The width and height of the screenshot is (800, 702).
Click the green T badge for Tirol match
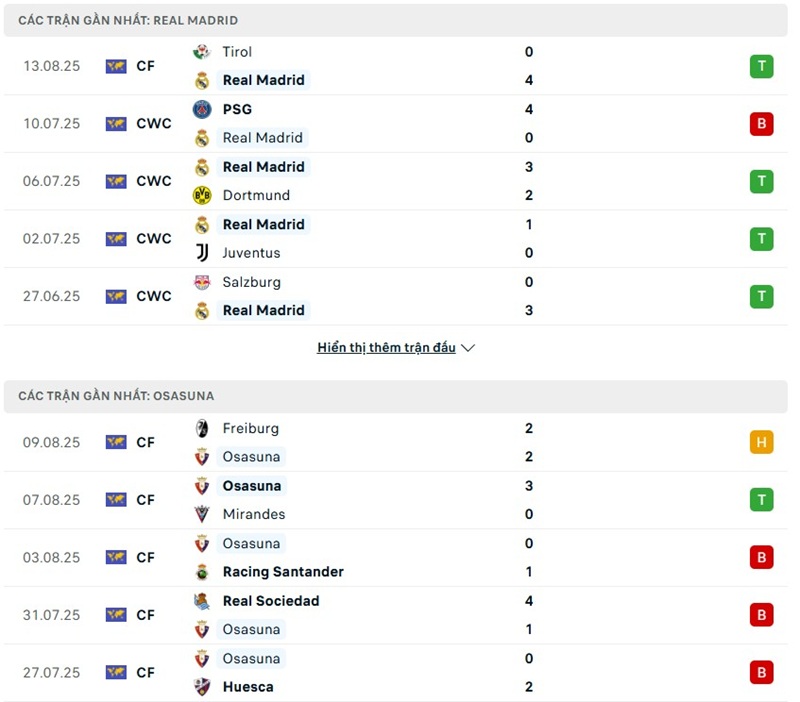point(761,67)
